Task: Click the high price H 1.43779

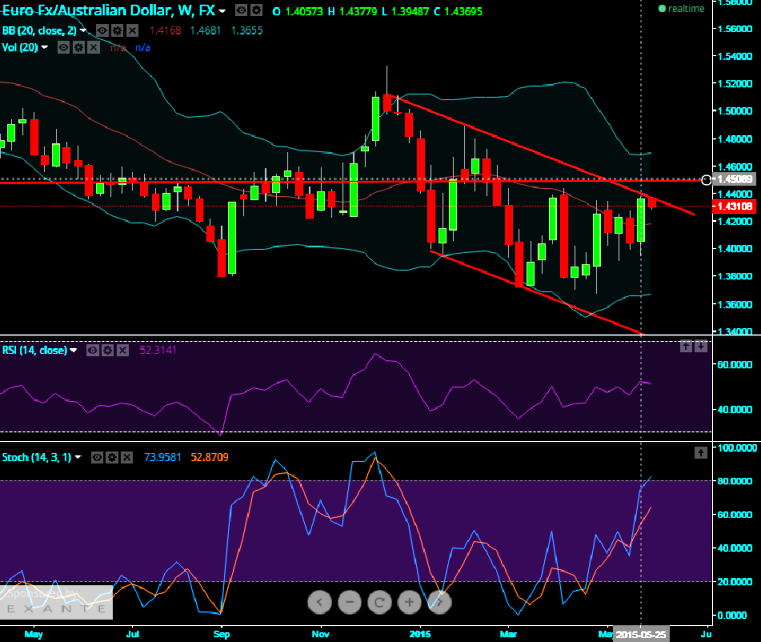Action: [x=352, y=11]
